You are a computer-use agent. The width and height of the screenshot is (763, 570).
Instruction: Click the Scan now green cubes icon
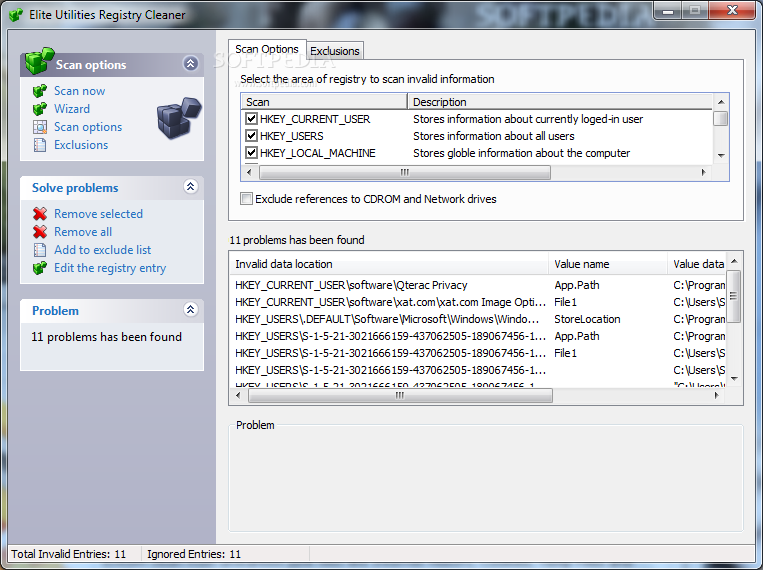40,91
